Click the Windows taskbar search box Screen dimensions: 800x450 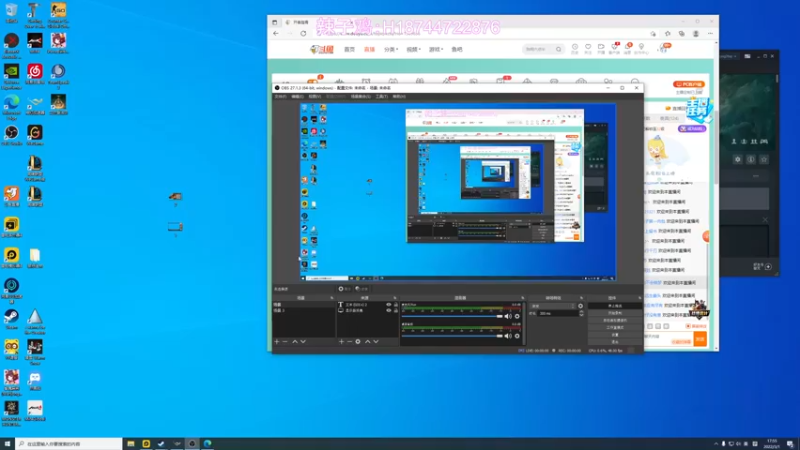69,444
